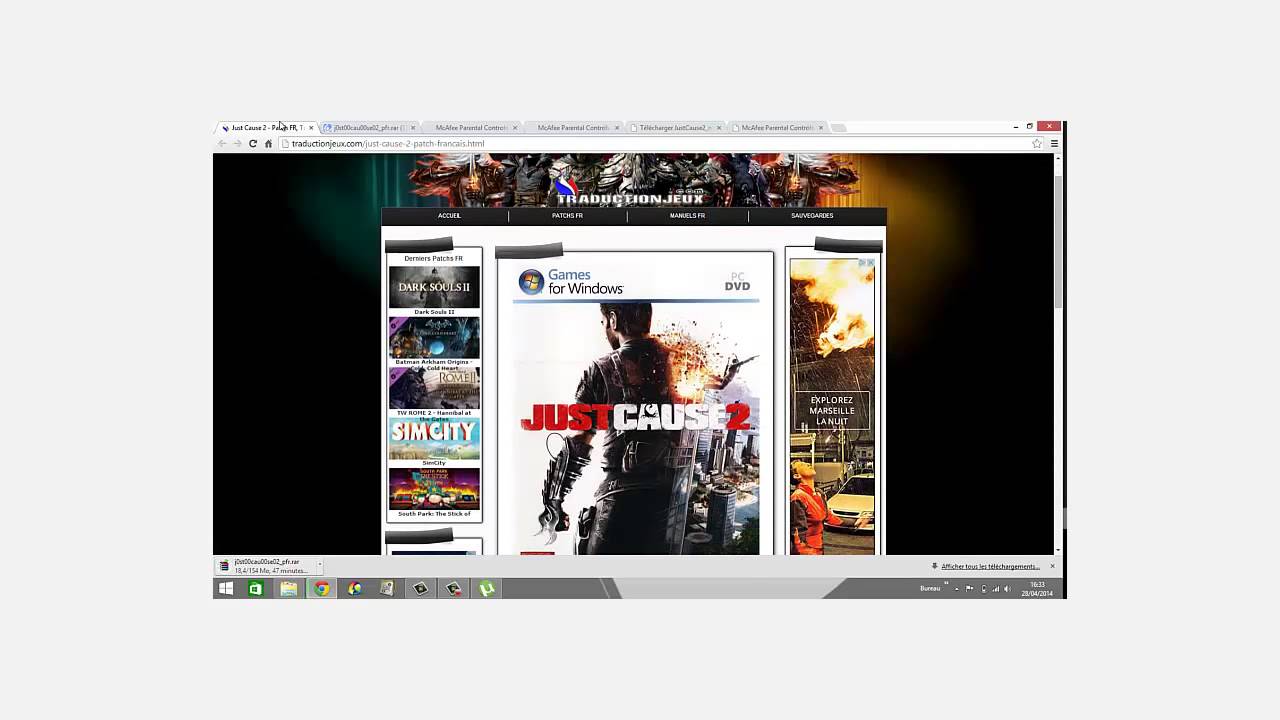Image resolution: width=1280 pixels, height=720 pixels.
Task: Open the SAUVEGARDES menu item
Action: [x=812, y=216]
